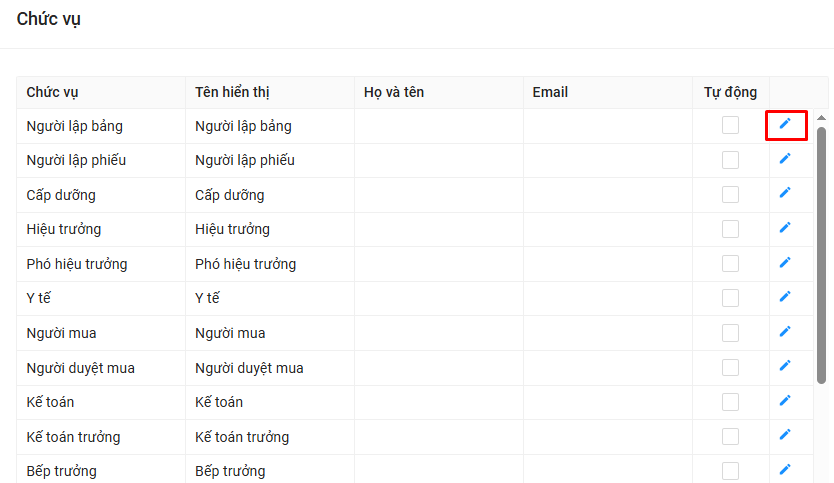Screen dimensions: 834x483
Task: Click Họ và tên cell for Người mua
Action: click(x=438, y=333)
